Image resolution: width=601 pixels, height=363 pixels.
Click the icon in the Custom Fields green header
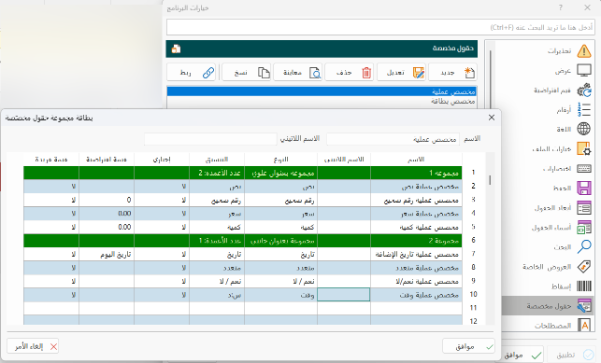(176, 49)
